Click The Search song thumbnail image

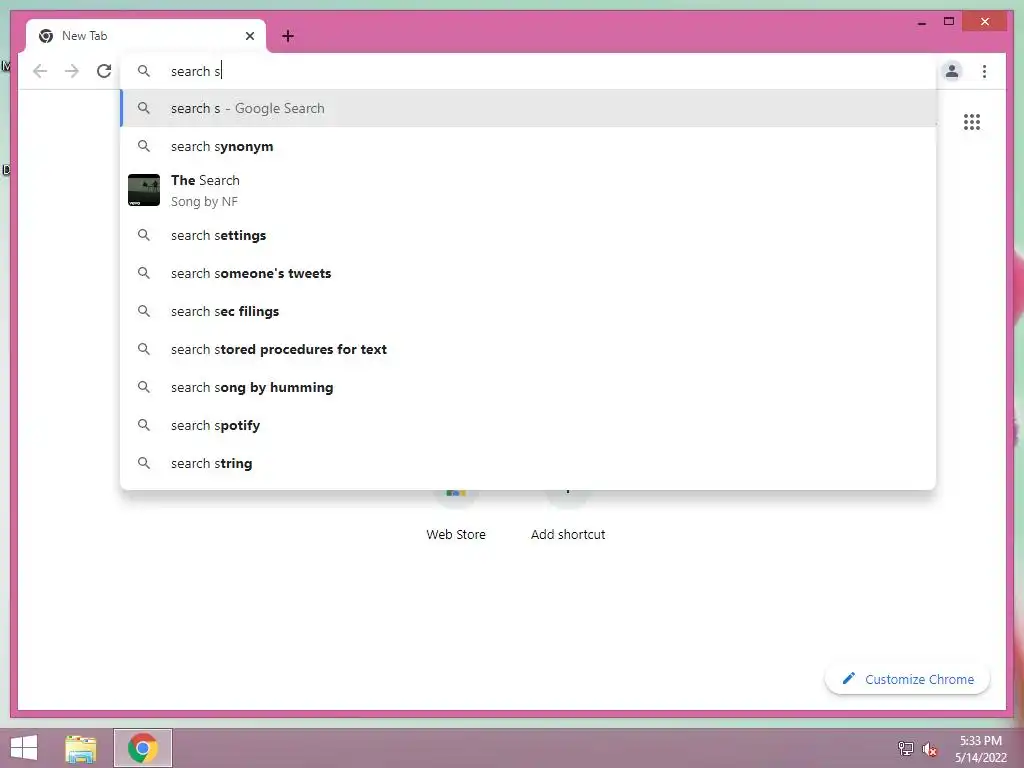144,190
